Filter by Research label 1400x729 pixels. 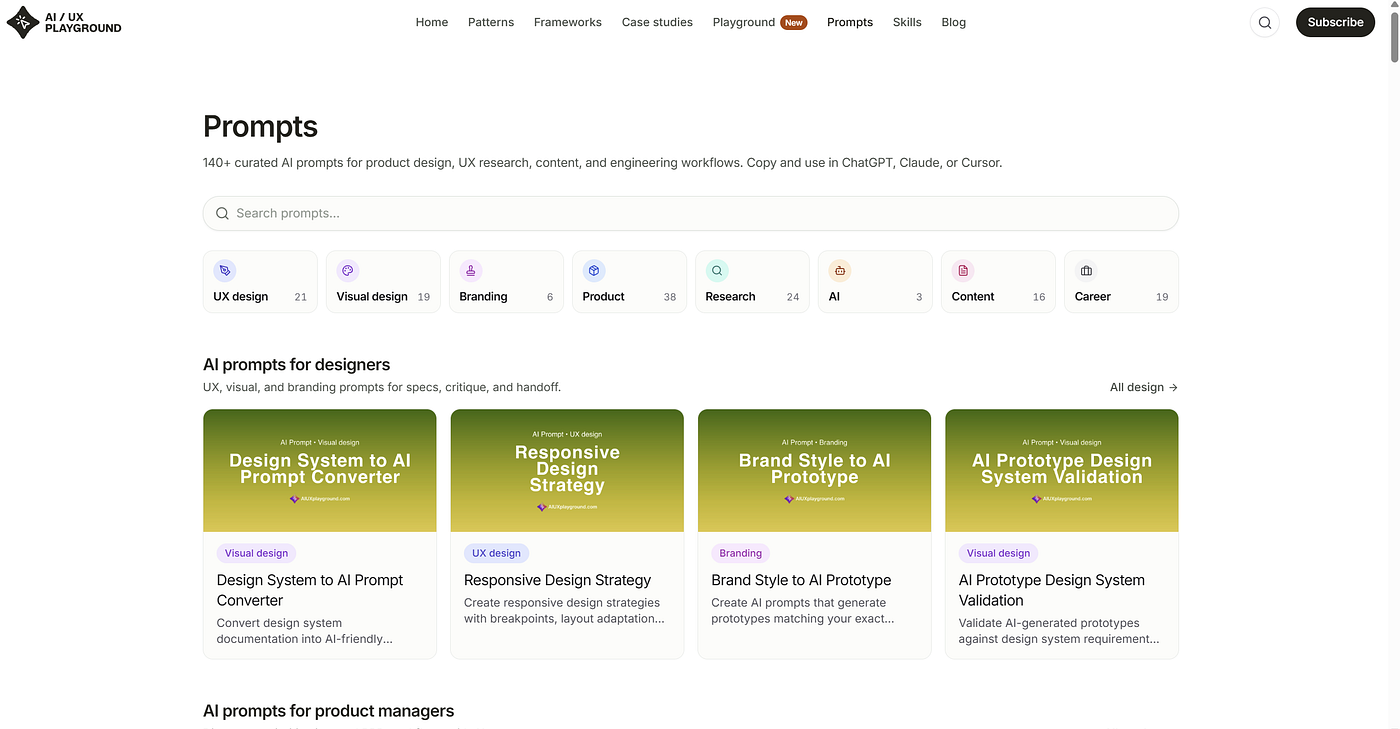(730, 296)
